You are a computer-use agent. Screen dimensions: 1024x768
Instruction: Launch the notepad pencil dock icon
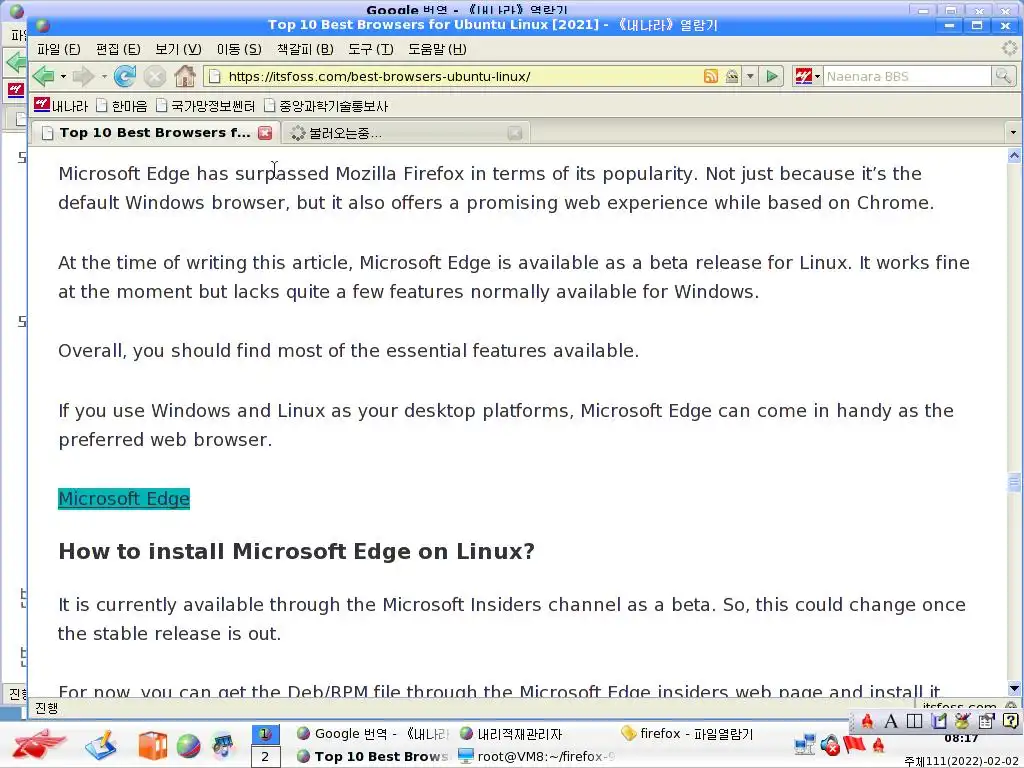coord(101,745)
